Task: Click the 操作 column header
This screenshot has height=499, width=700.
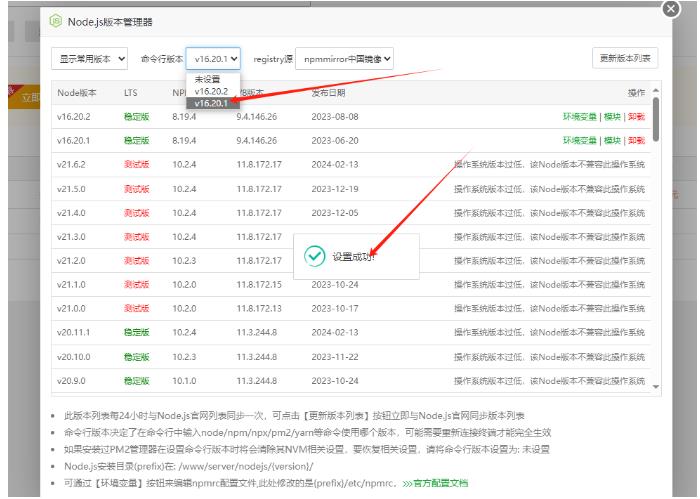Action: click(x=636, y=93)
